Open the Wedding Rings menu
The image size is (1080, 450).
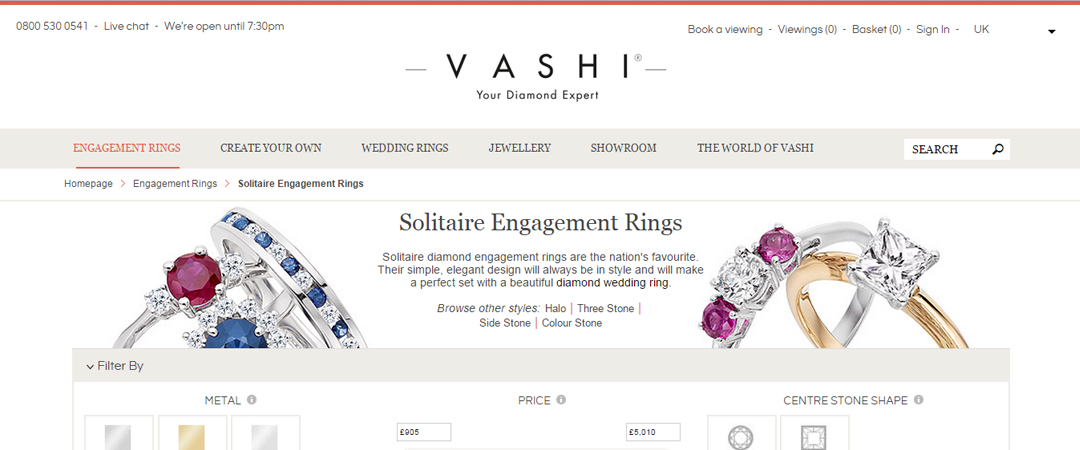[x=404, y=148]
